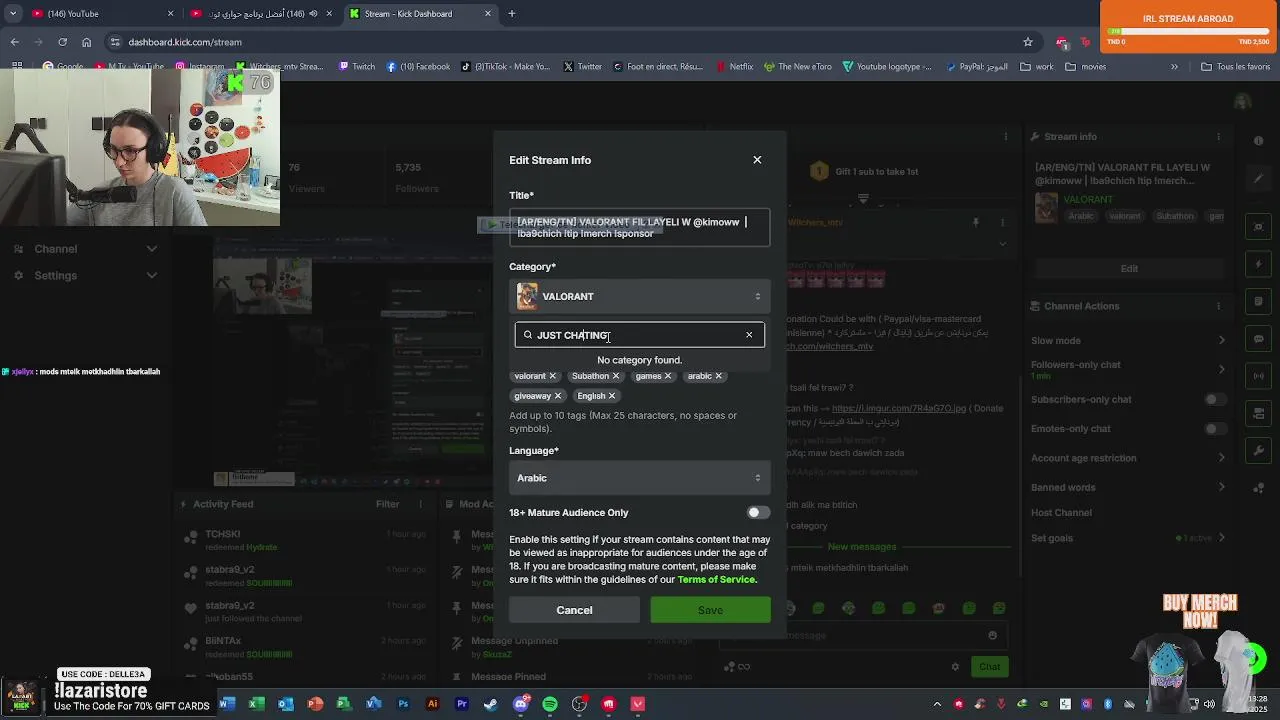
Task: Remove the games tag
Action: pyautogui.click(x=668, y=376)
